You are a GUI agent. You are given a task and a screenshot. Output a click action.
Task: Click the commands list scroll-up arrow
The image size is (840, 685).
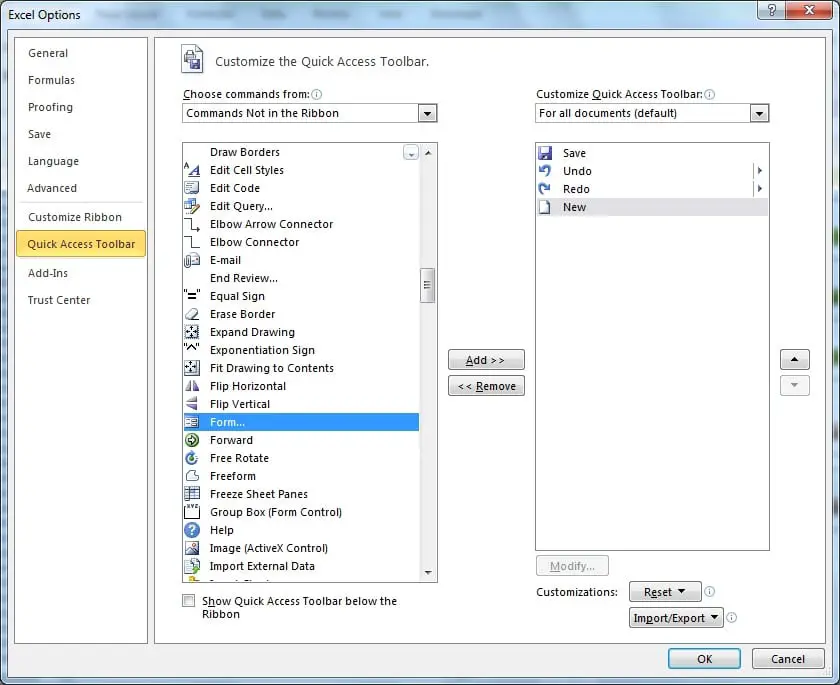pos(428,153)
